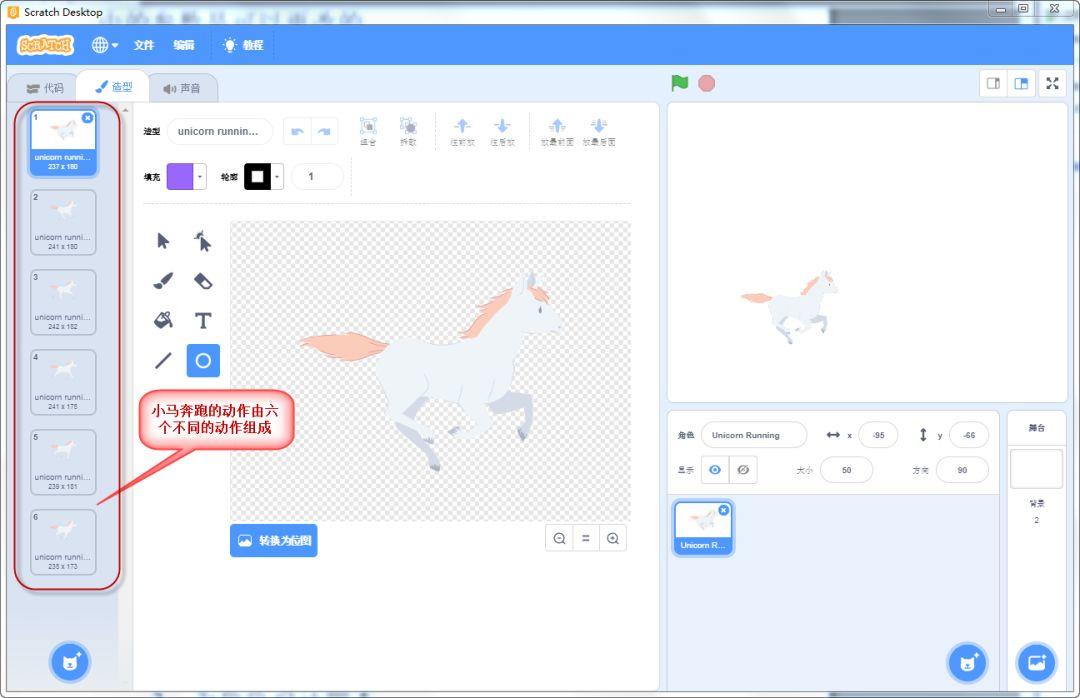Click the Undo arrow button

[298, 131]
